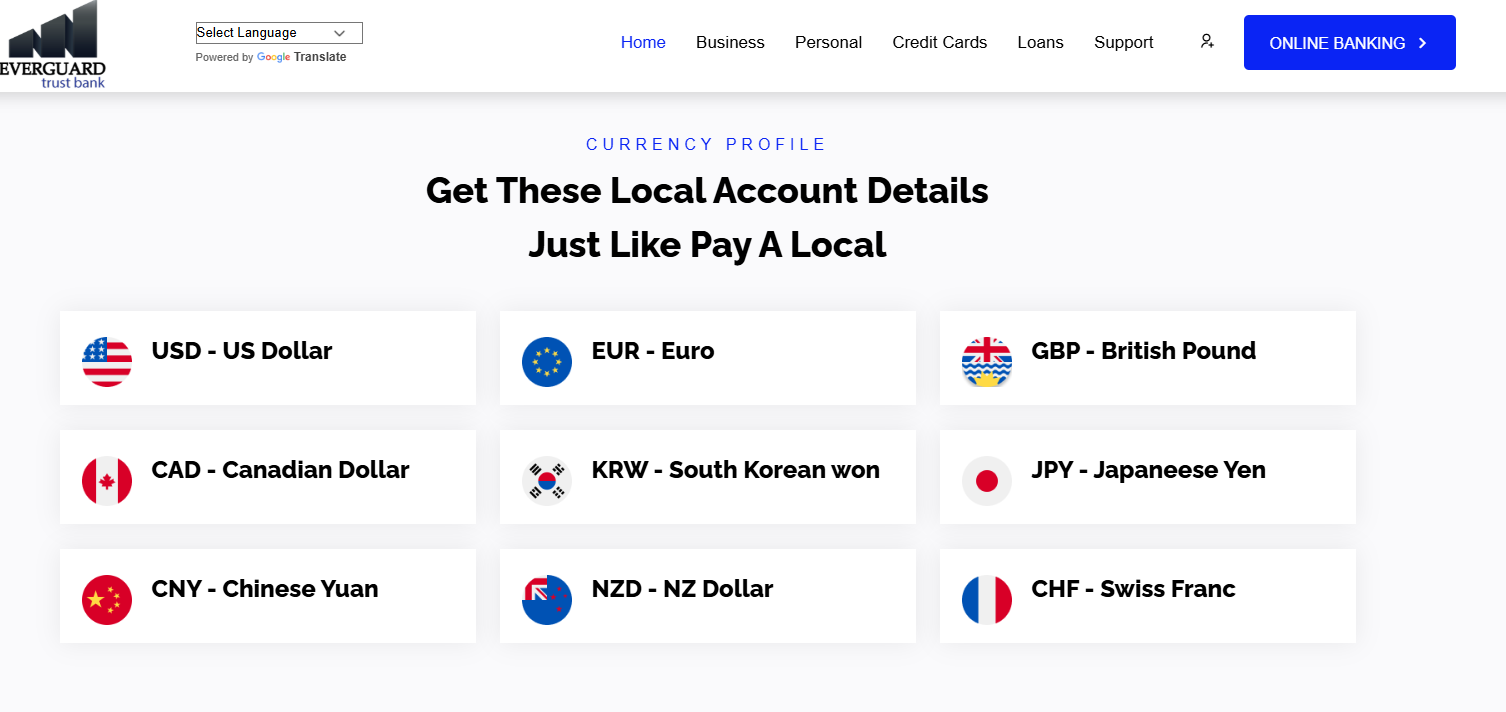Click the flag icon beside CHF
1506x712 pixels.
[987, 599]
